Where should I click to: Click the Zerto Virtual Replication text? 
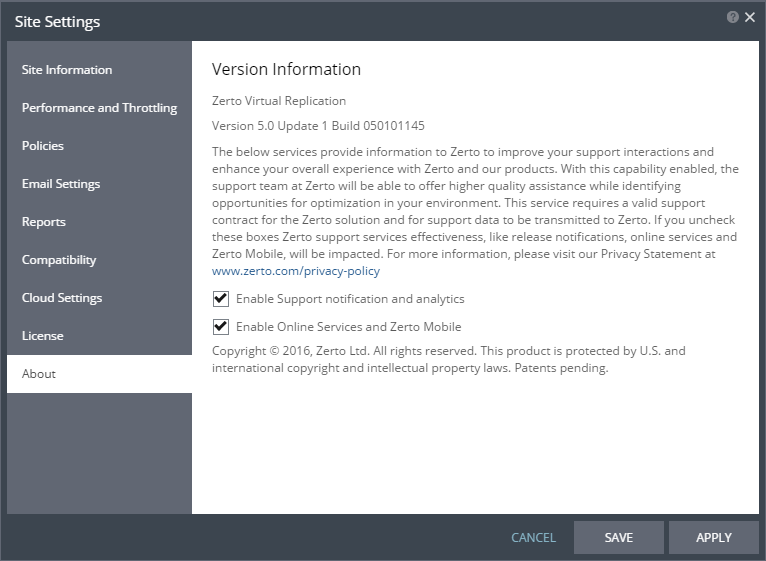click(x=279, y=101)
